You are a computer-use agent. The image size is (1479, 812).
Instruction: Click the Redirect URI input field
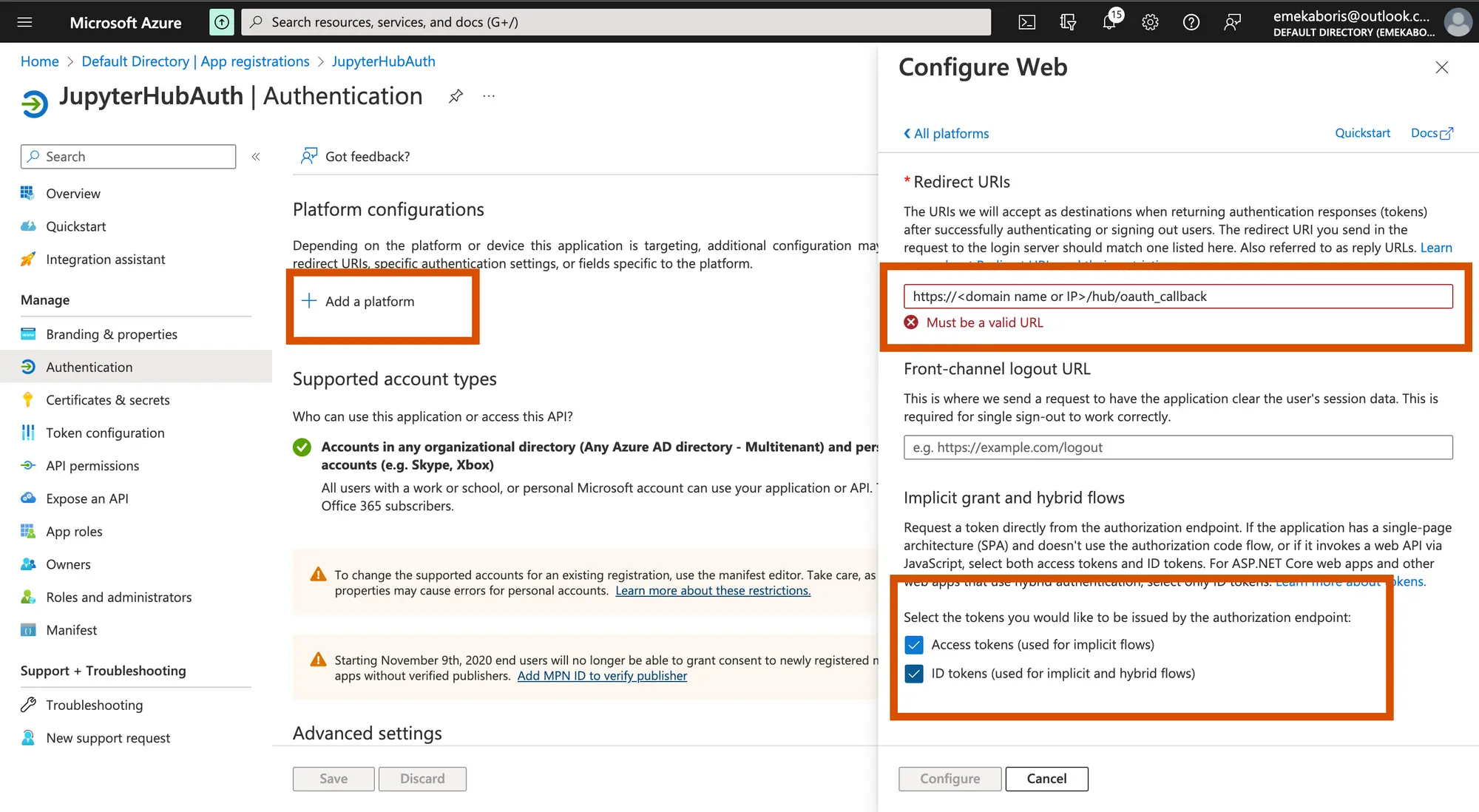pos(1178,297)
